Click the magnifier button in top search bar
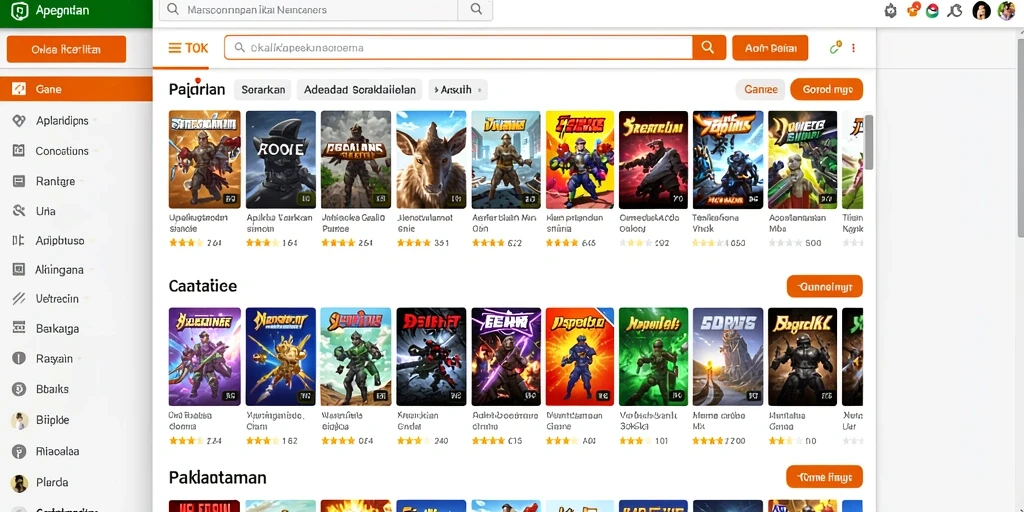This screenshot has width=1024, height=512. click(476, 9)
